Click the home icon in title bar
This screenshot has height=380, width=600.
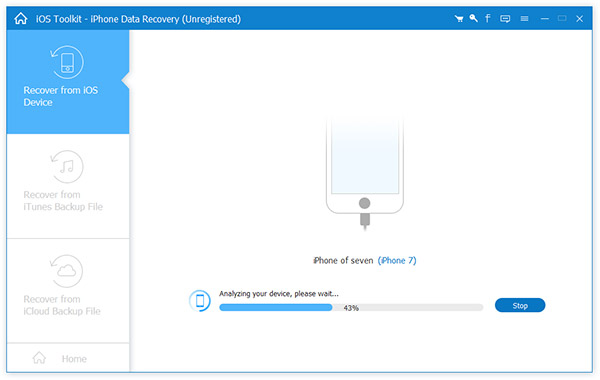[21, 18]
